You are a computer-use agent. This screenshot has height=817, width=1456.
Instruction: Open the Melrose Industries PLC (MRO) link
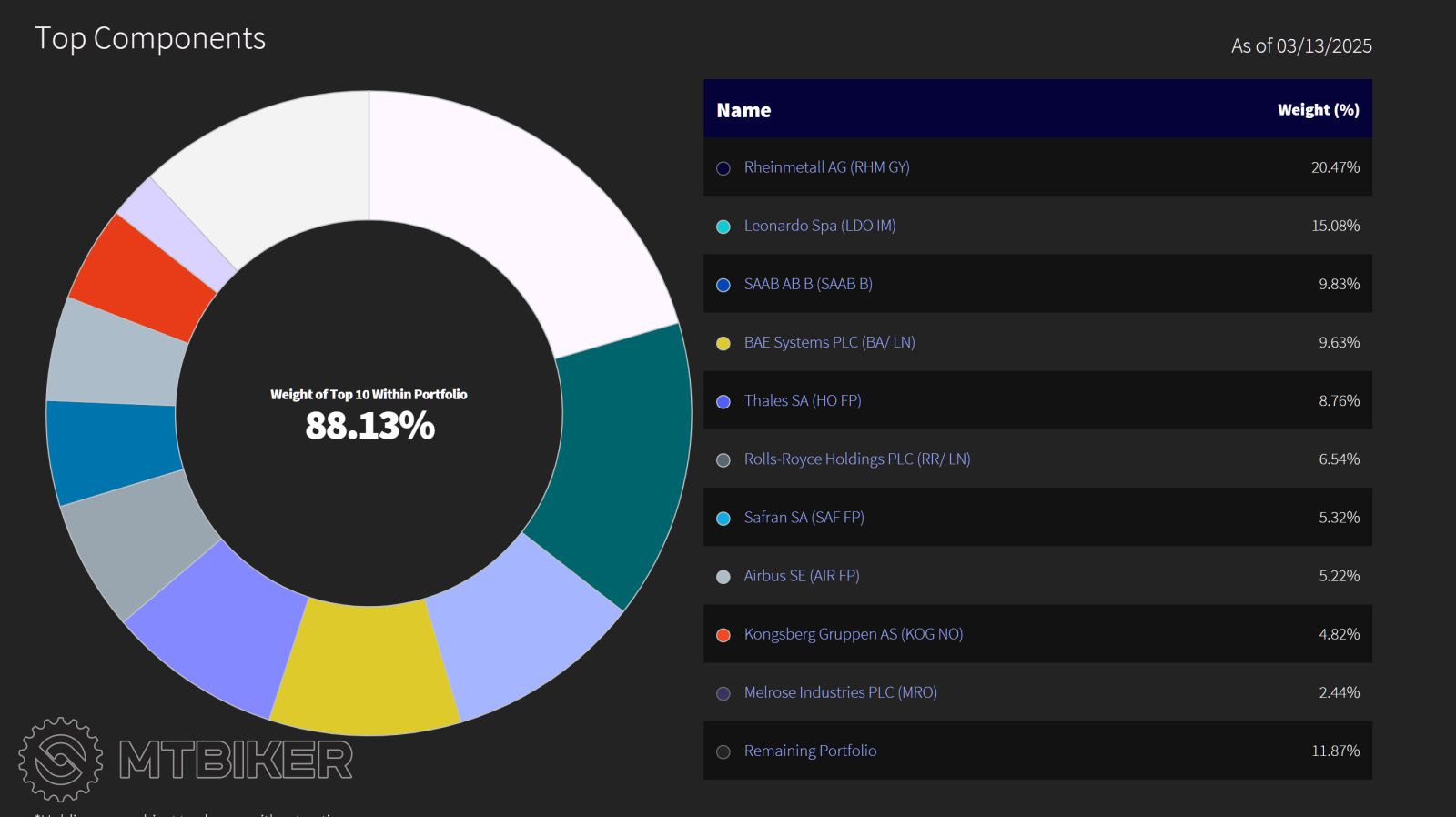click(x=841, y=692)
